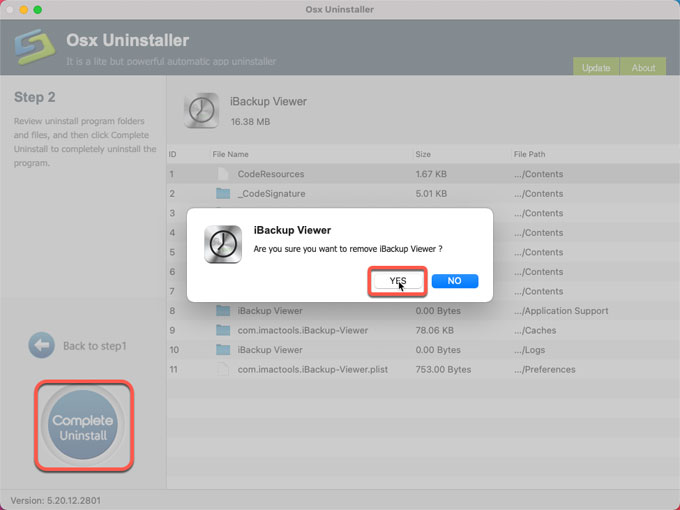Click the Back to step1 arrow icon
The image size is (680, 510).
42,345
